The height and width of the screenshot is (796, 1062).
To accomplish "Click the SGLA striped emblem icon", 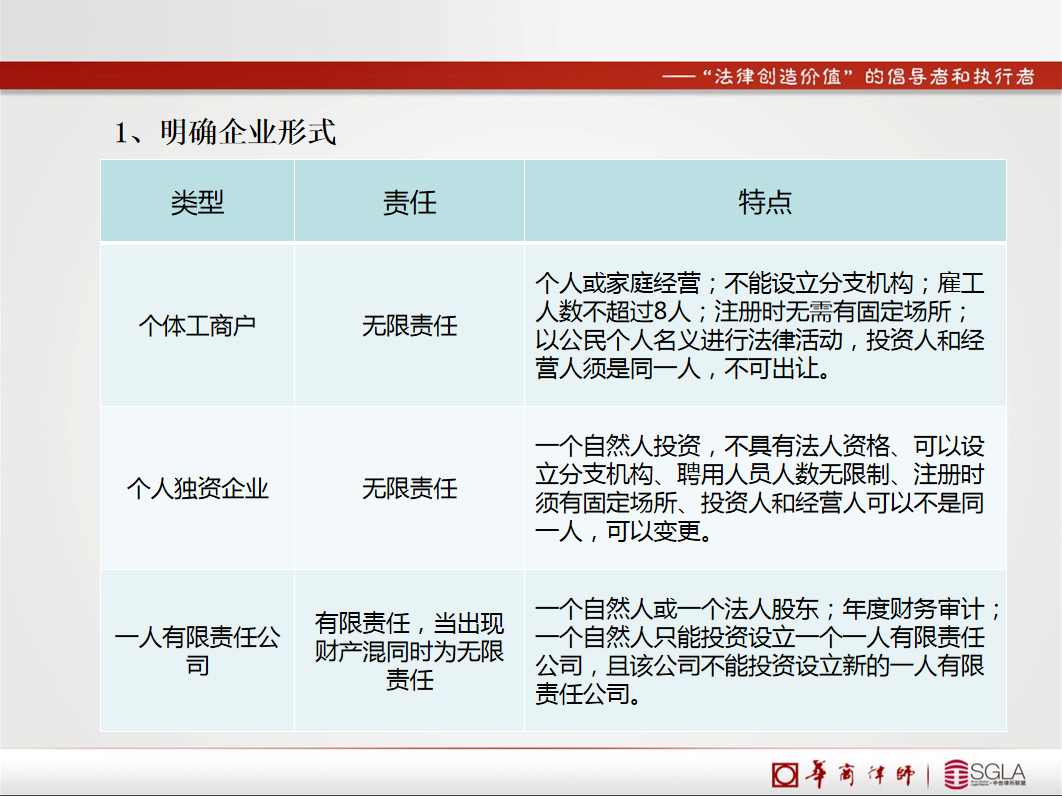I will 958,774.
